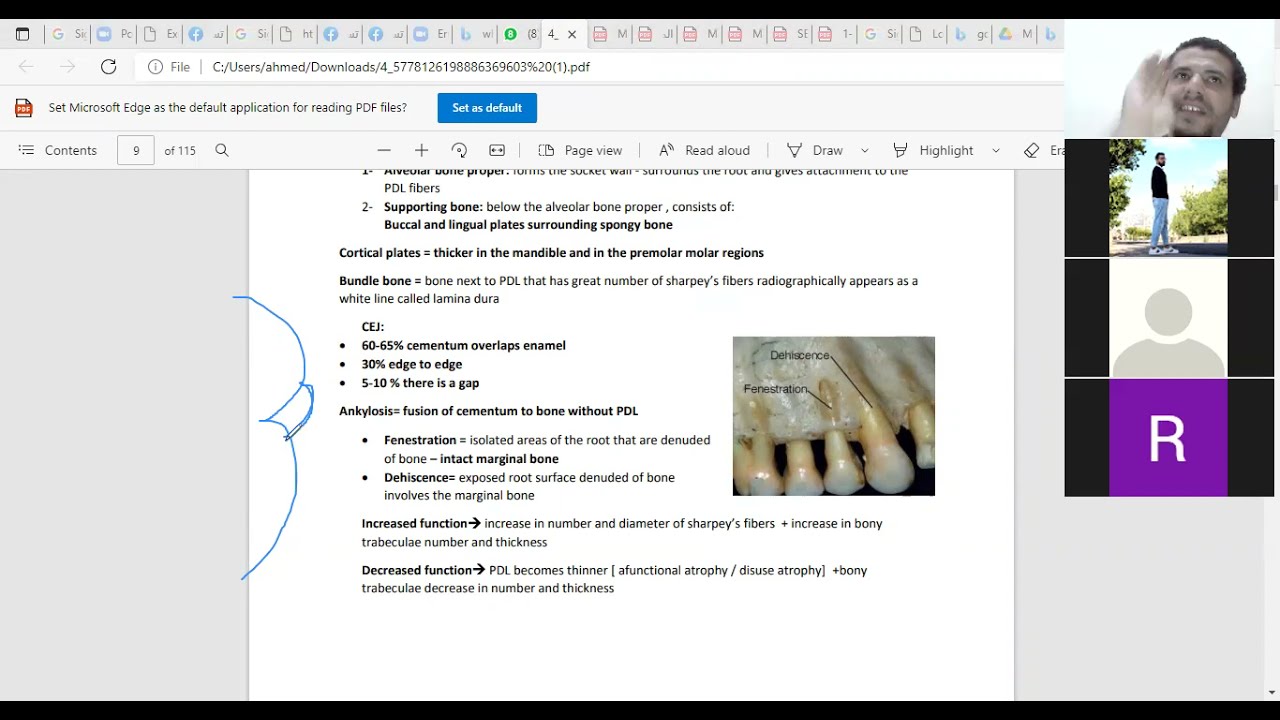1280x720 pixels.
Task: Expand the Highlight color dropdown arrow
Action: pos(996,150)
